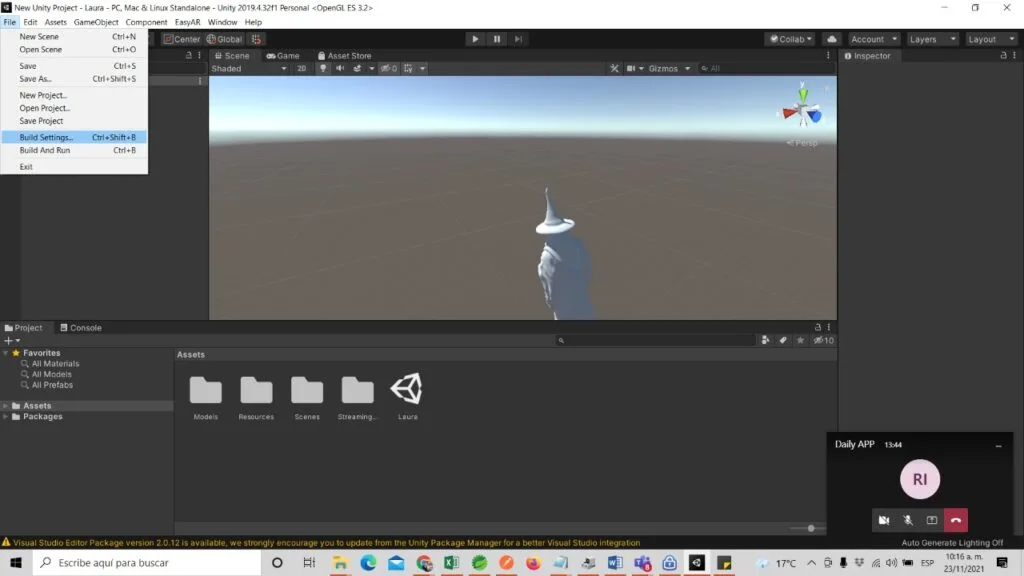This screenshot has height=576, width=1024.
Task: Click the Step frame button
Action: (519, 39)
